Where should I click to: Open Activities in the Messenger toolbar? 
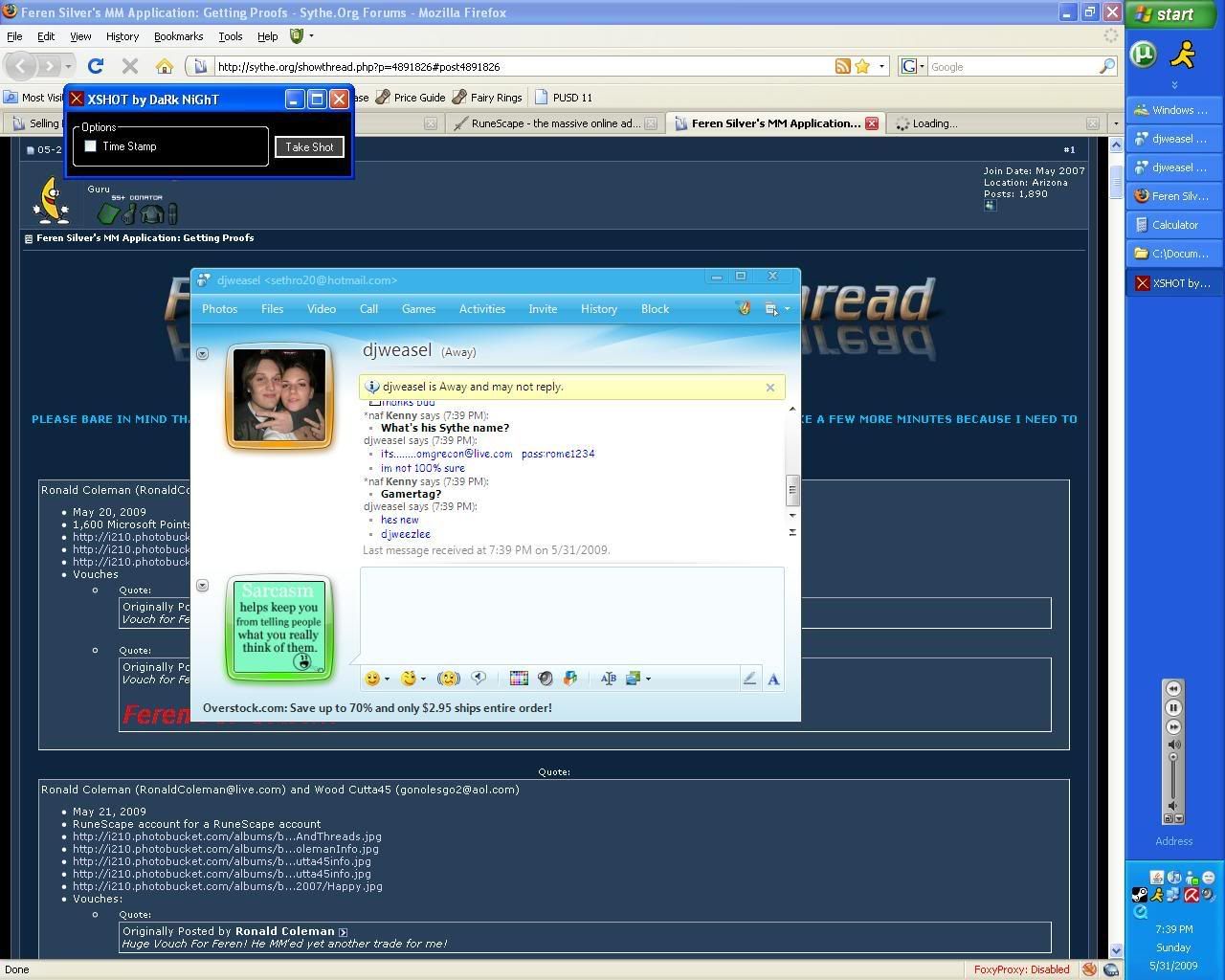coord(482,309)
